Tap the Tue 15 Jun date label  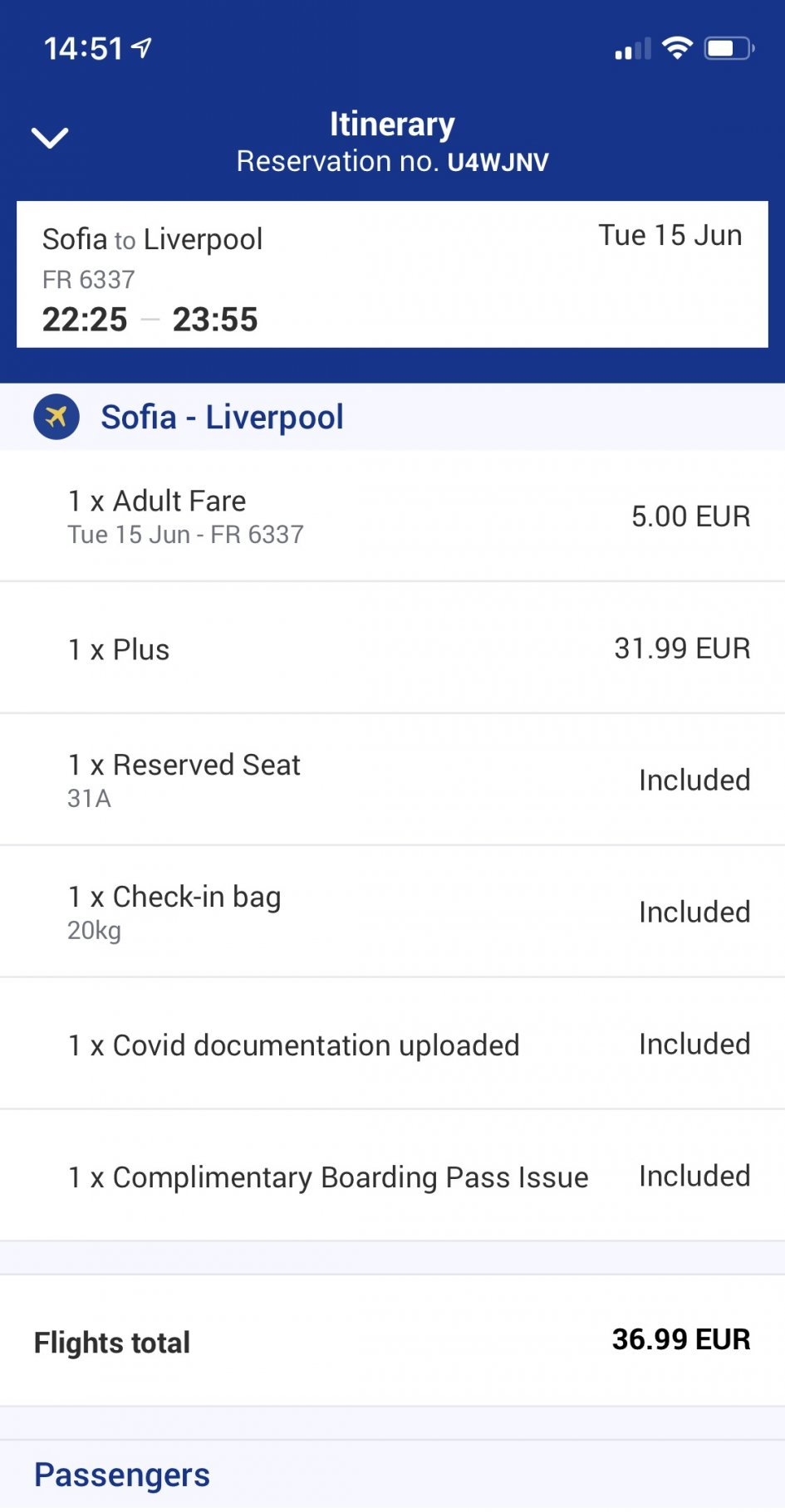click(670, 236)
